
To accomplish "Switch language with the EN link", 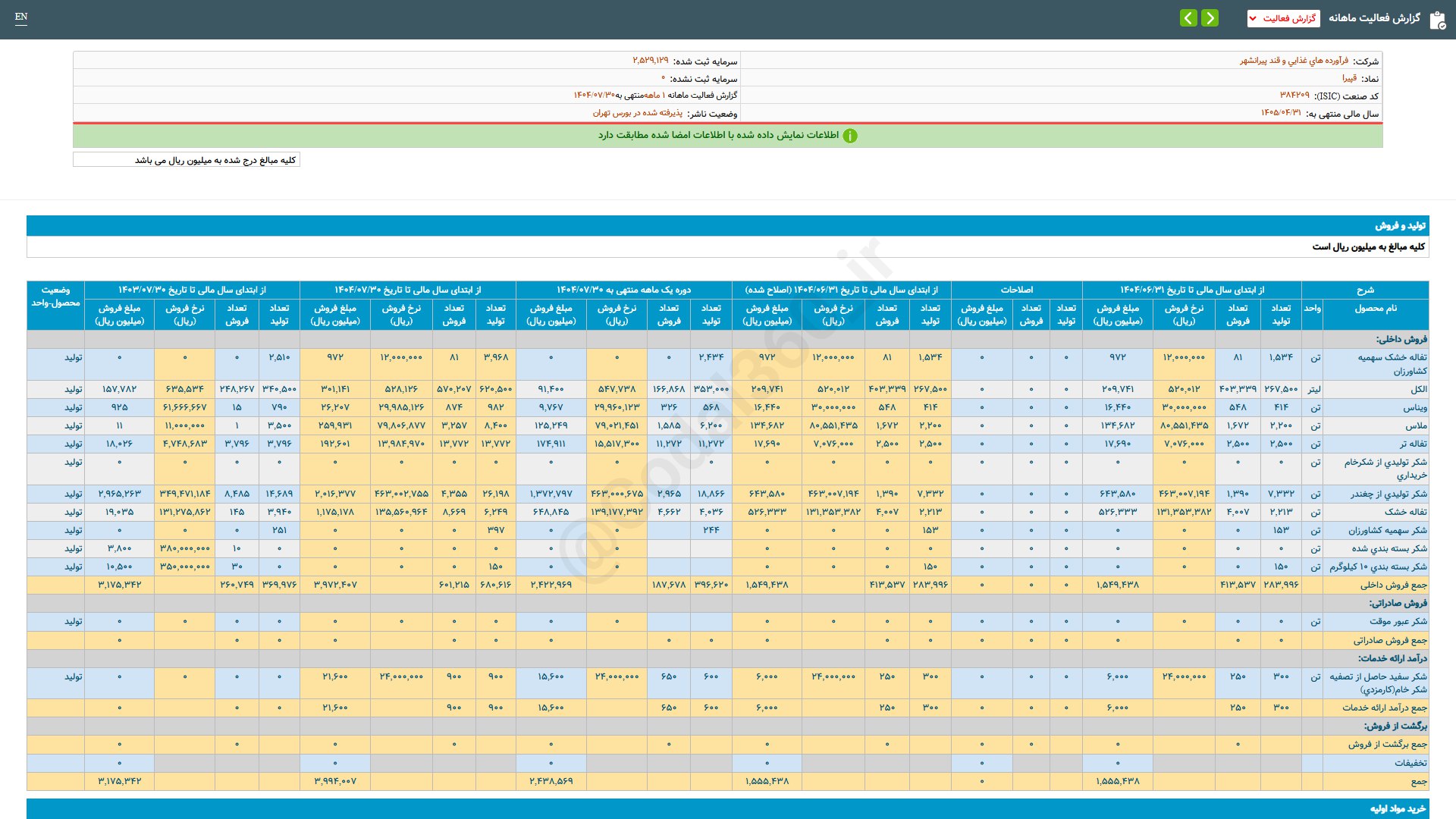I will 21,17.
